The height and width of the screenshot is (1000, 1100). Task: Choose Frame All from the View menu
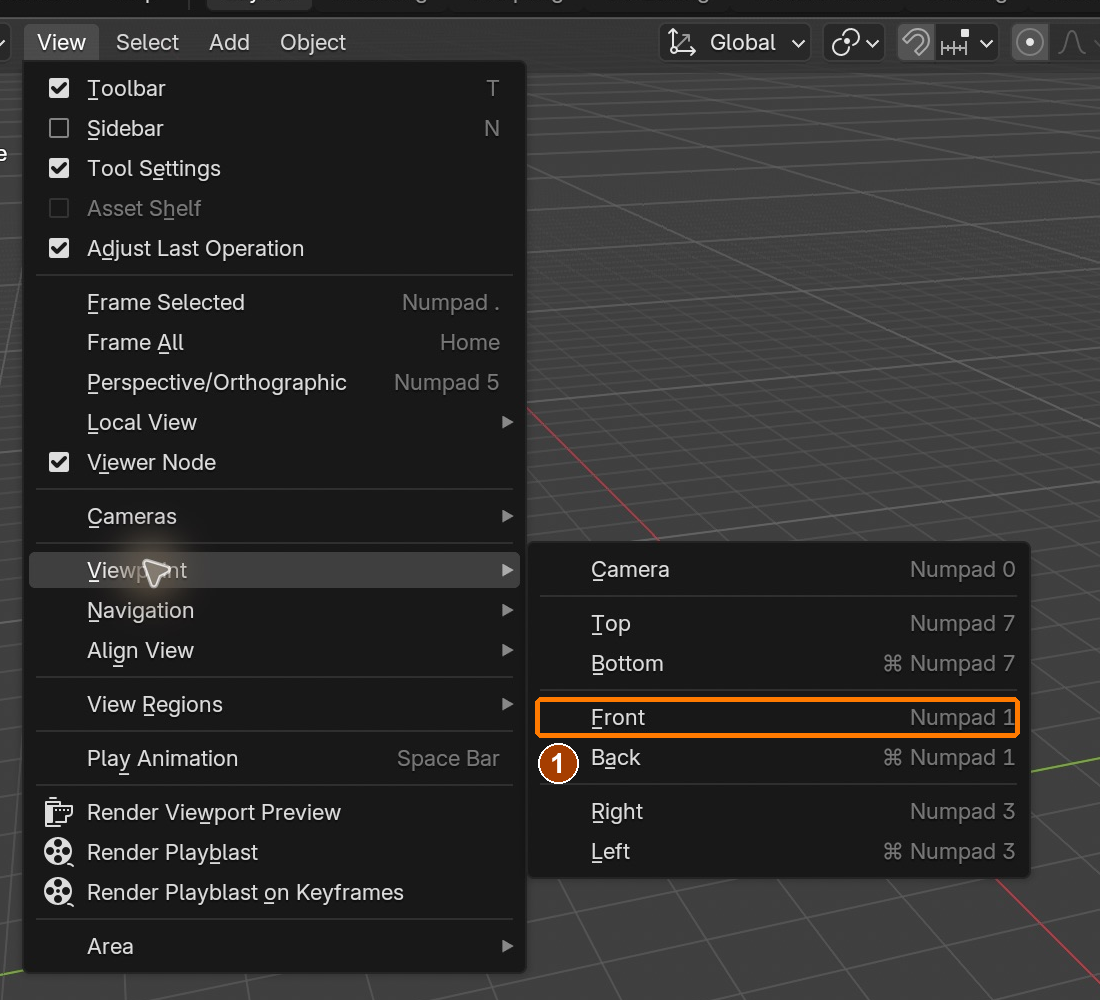click(274, 342)
